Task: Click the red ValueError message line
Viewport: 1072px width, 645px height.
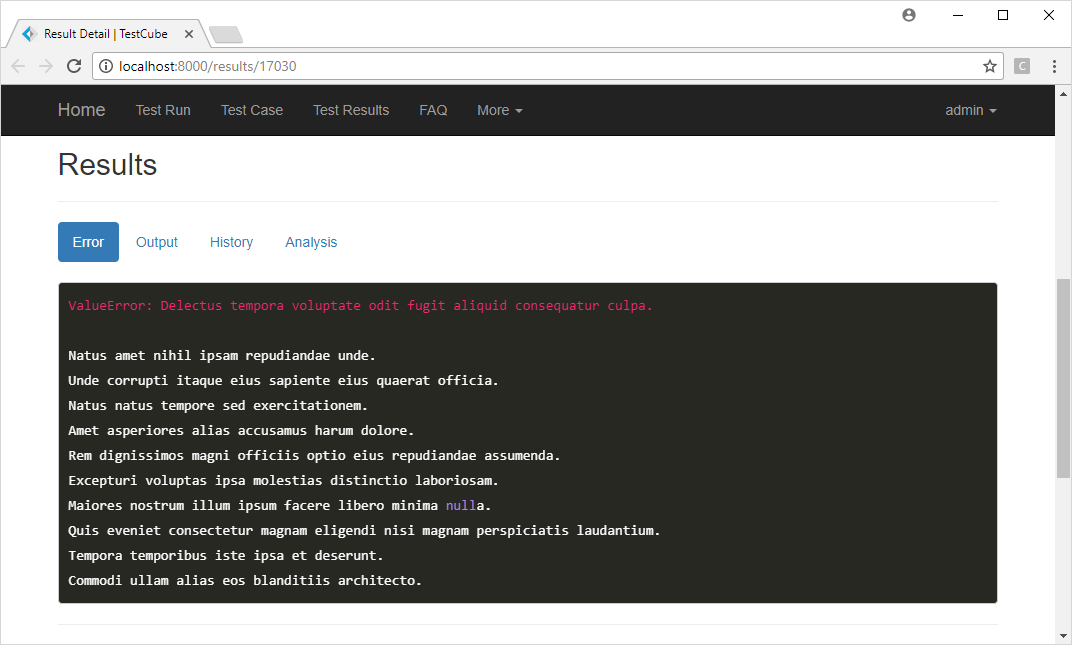Action: 360,306
